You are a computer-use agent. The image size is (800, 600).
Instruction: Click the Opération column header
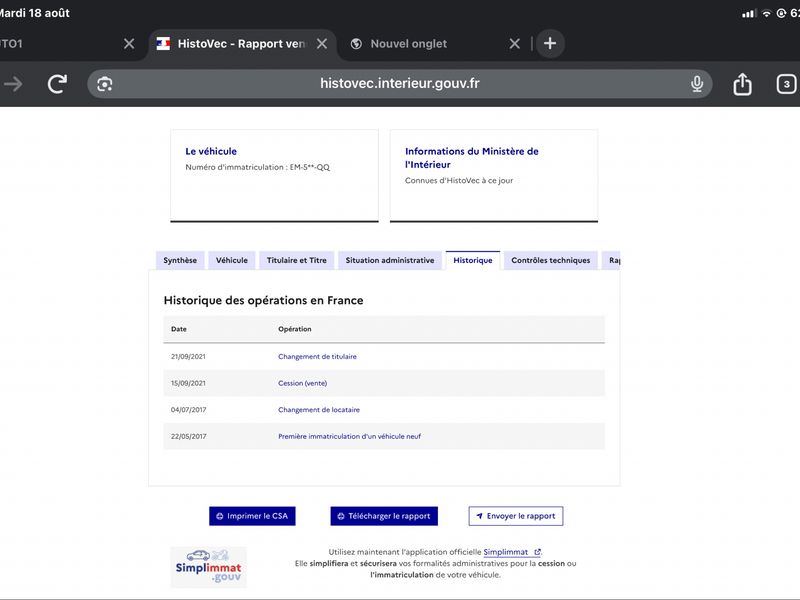(295, 329)
